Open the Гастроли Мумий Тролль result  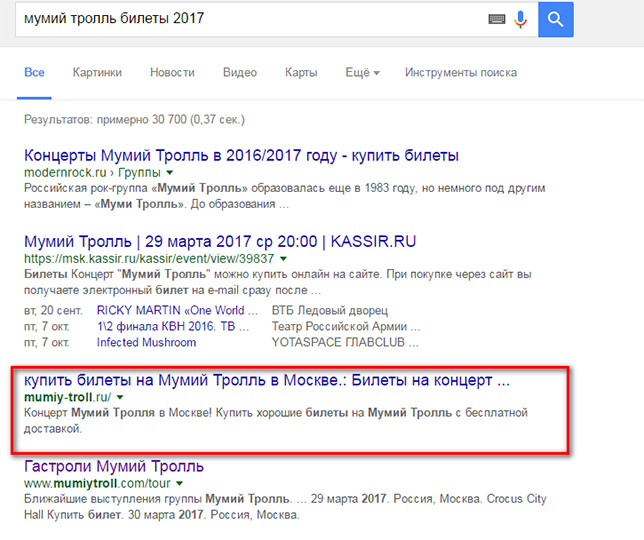tap(114, 466)
